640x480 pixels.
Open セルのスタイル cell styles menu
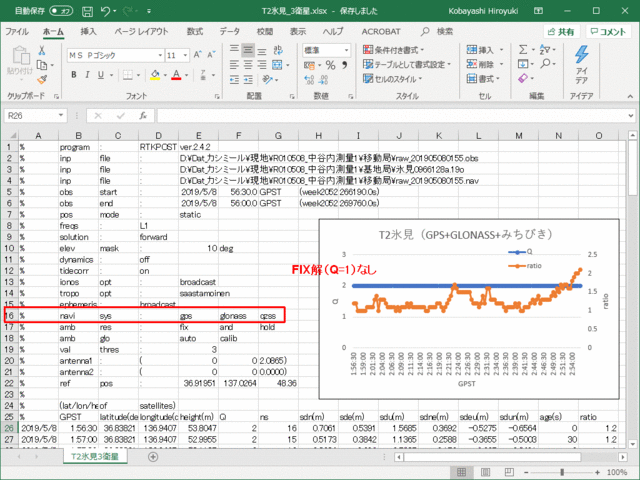click(x=392, y=79)
